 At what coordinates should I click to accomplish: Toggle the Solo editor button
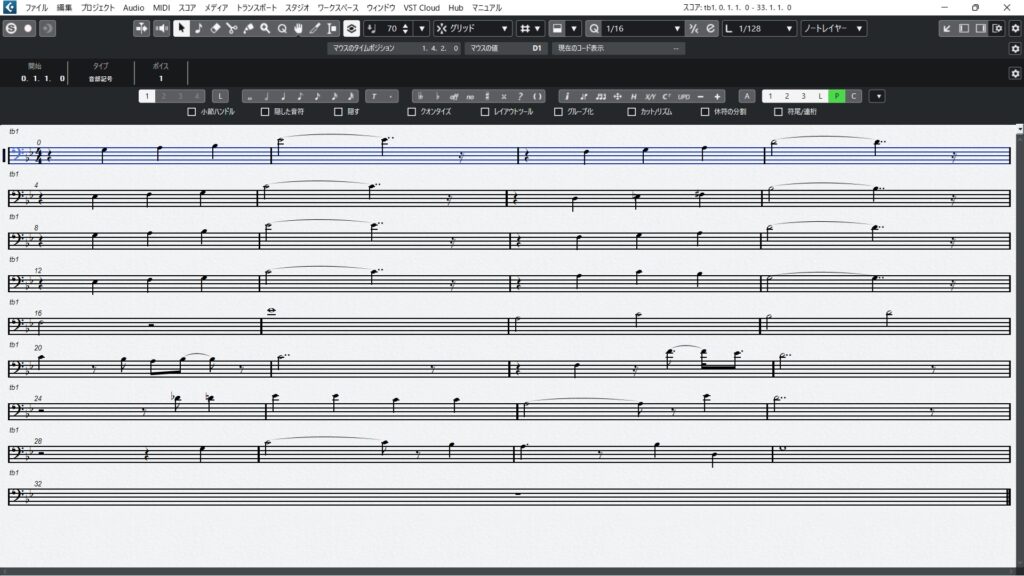coord(141,28)
